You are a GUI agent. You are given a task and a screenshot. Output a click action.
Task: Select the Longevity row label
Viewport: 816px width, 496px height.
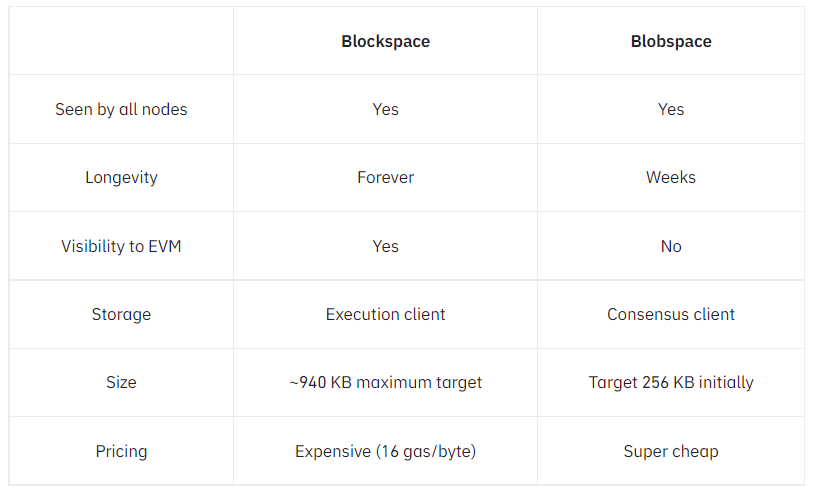click(121, 177)
